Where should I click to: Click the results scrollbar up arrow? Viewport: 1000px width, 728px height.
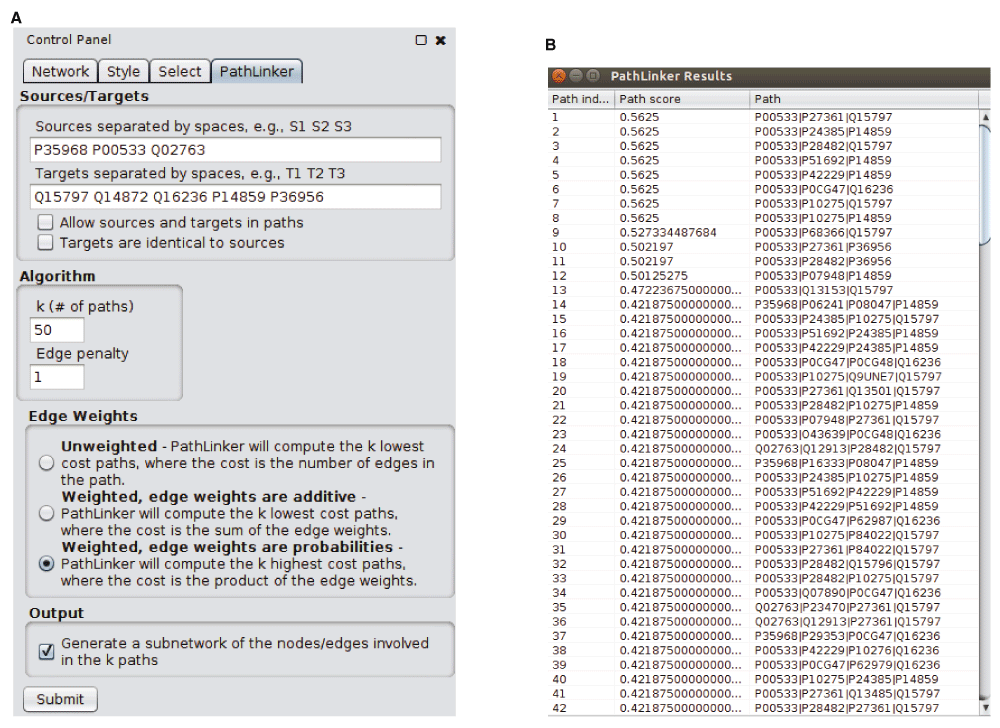pos(985,117)
